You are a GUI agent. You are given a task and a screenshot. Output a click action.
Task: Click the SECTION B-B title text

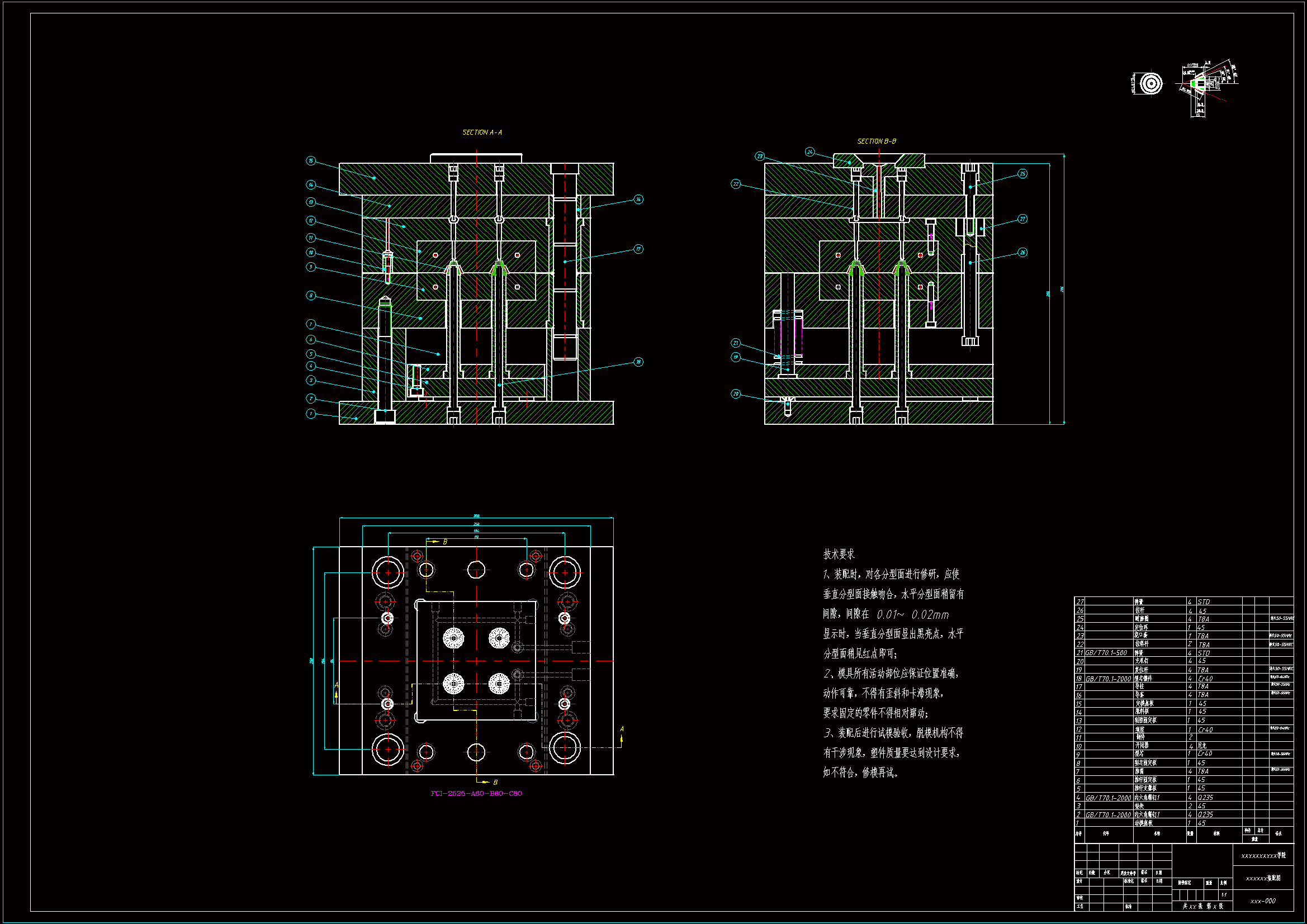[877, 141]
